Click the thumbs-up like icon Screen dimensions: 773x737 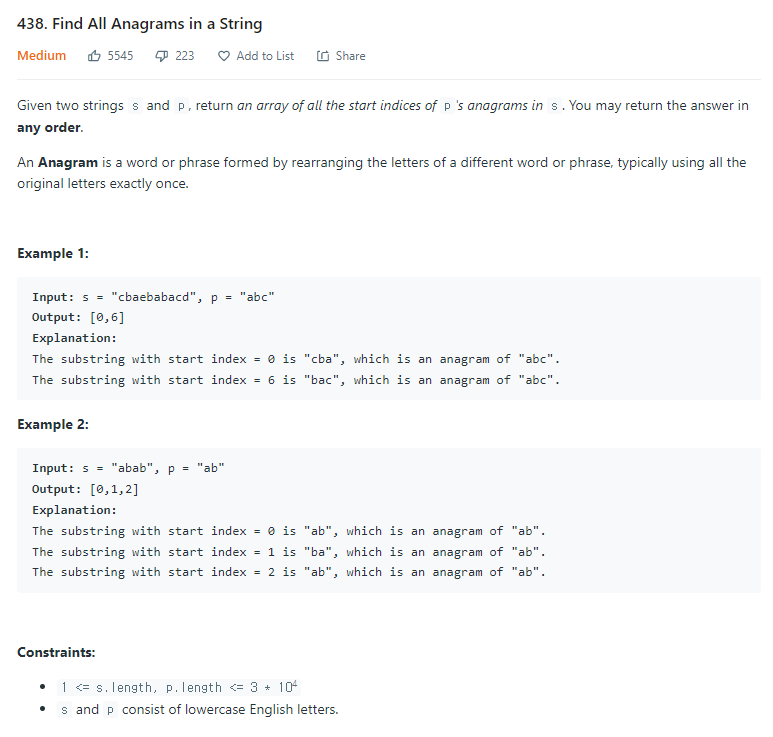(94, 56)
